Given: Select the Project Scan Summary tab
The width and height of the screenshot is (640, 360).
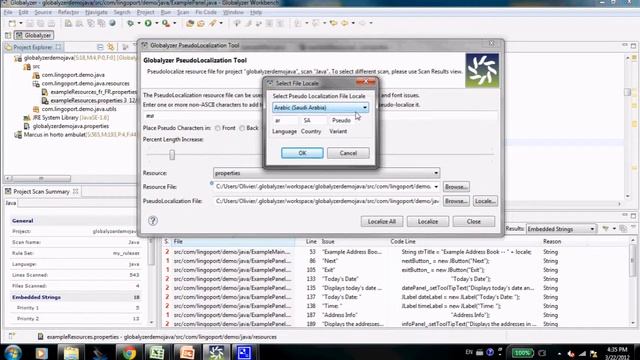Looking at the screenshot, I should point(41,191).
